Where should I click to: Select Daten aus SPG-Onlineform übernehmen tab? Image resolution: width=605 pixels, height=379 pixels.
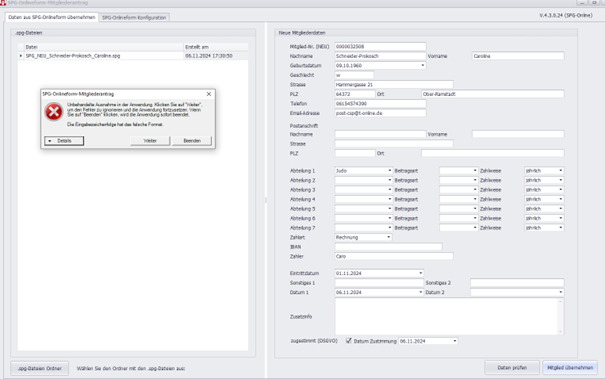52,17
